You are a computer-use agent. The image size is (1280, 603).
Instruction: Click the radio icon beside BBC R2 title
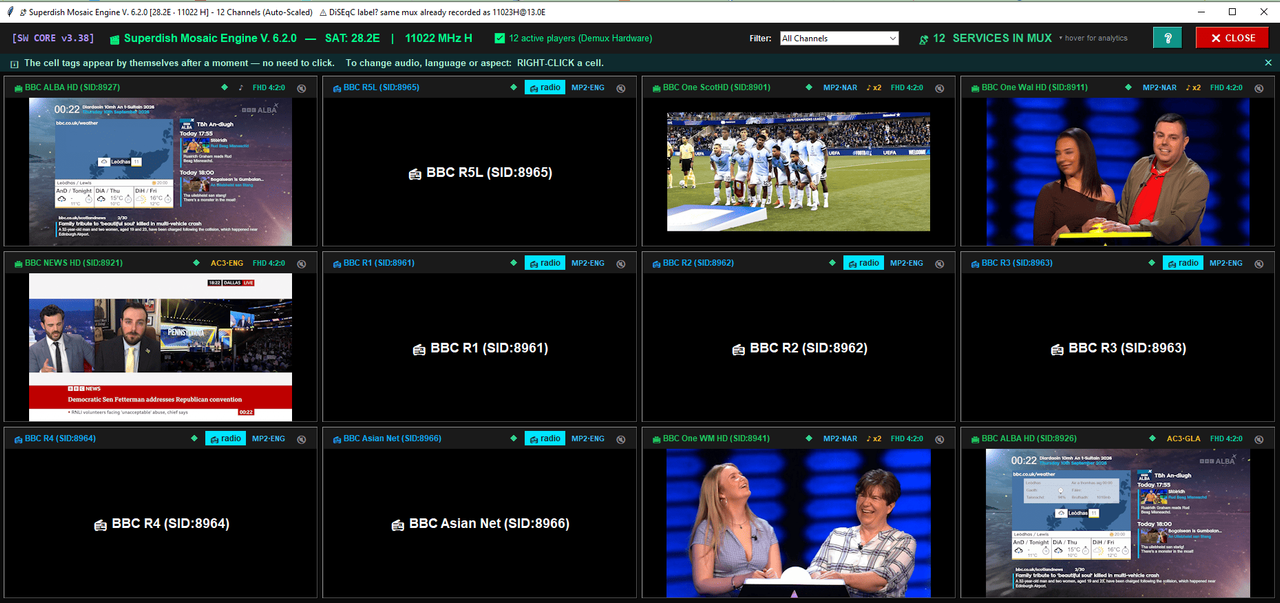[656, 263]
